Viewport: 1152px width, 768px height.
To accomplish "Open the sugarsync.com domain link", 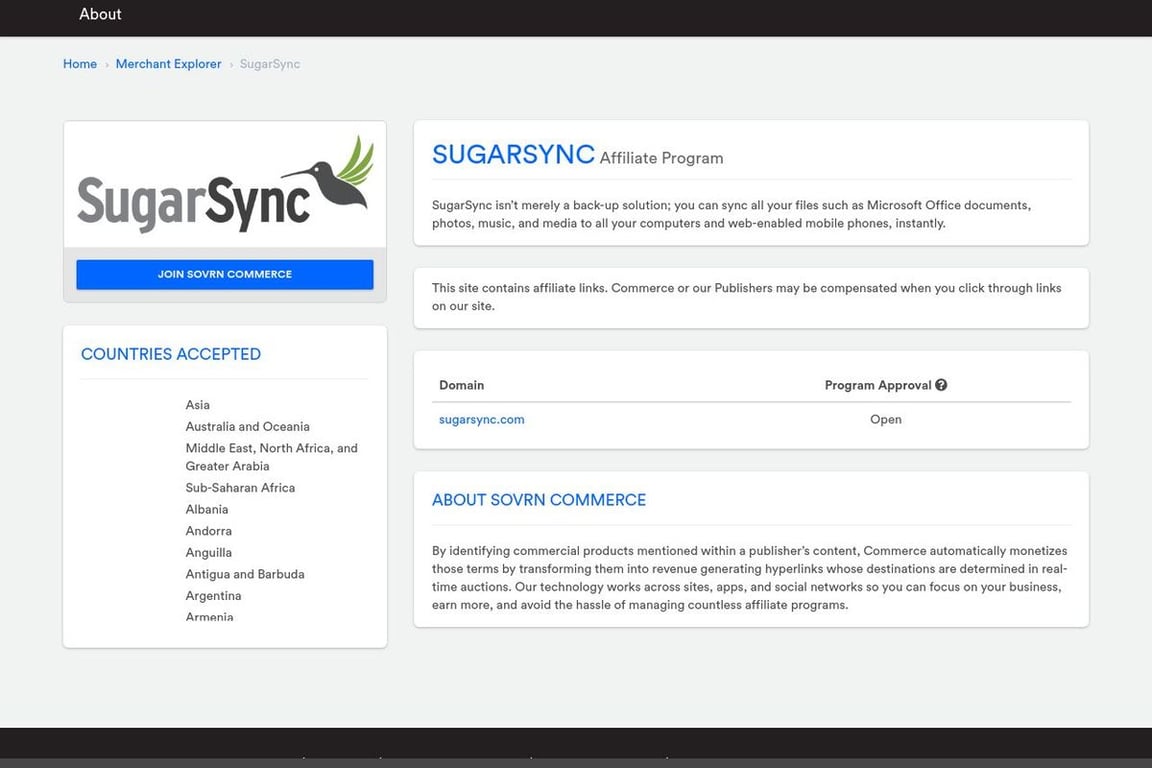I will click(x=481, y=420).
